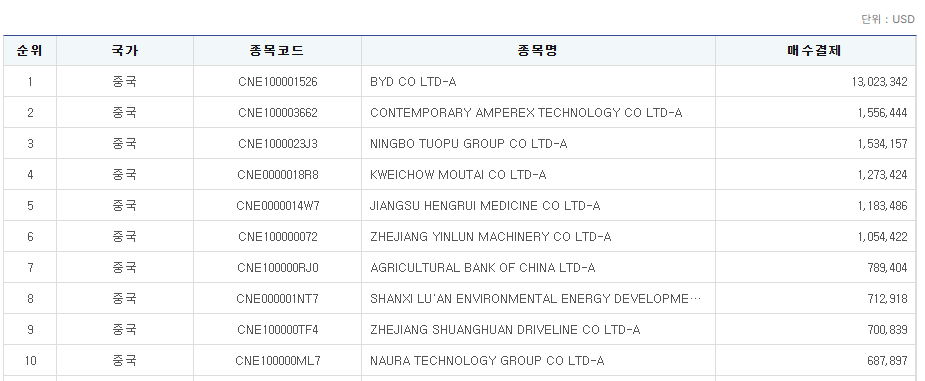
Task: Click the 순위 column header
Action: 29,51
